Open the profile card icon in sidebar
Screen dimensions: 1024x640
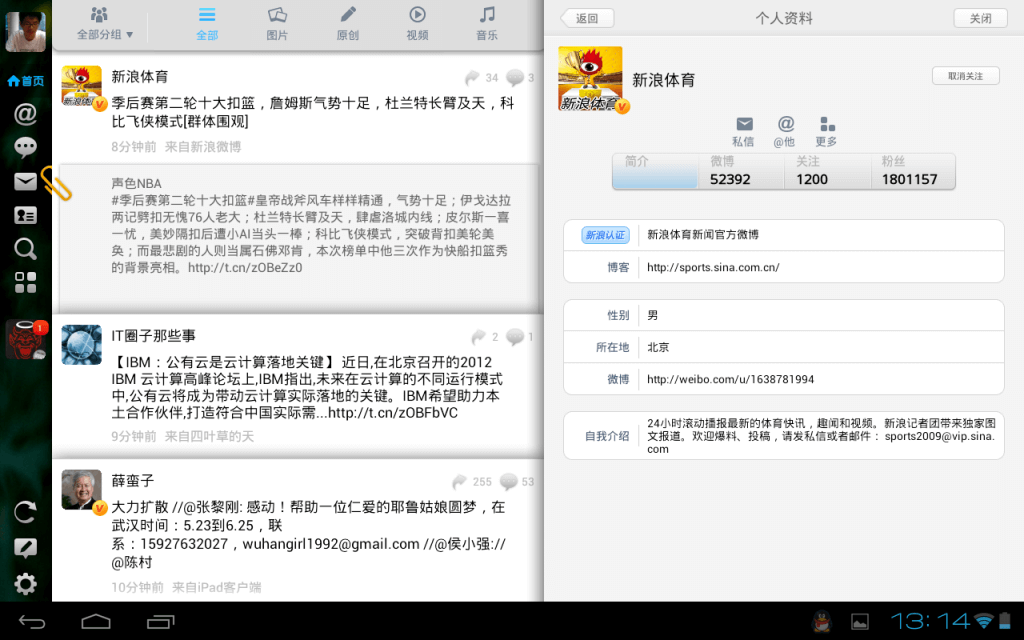[25, 215]
